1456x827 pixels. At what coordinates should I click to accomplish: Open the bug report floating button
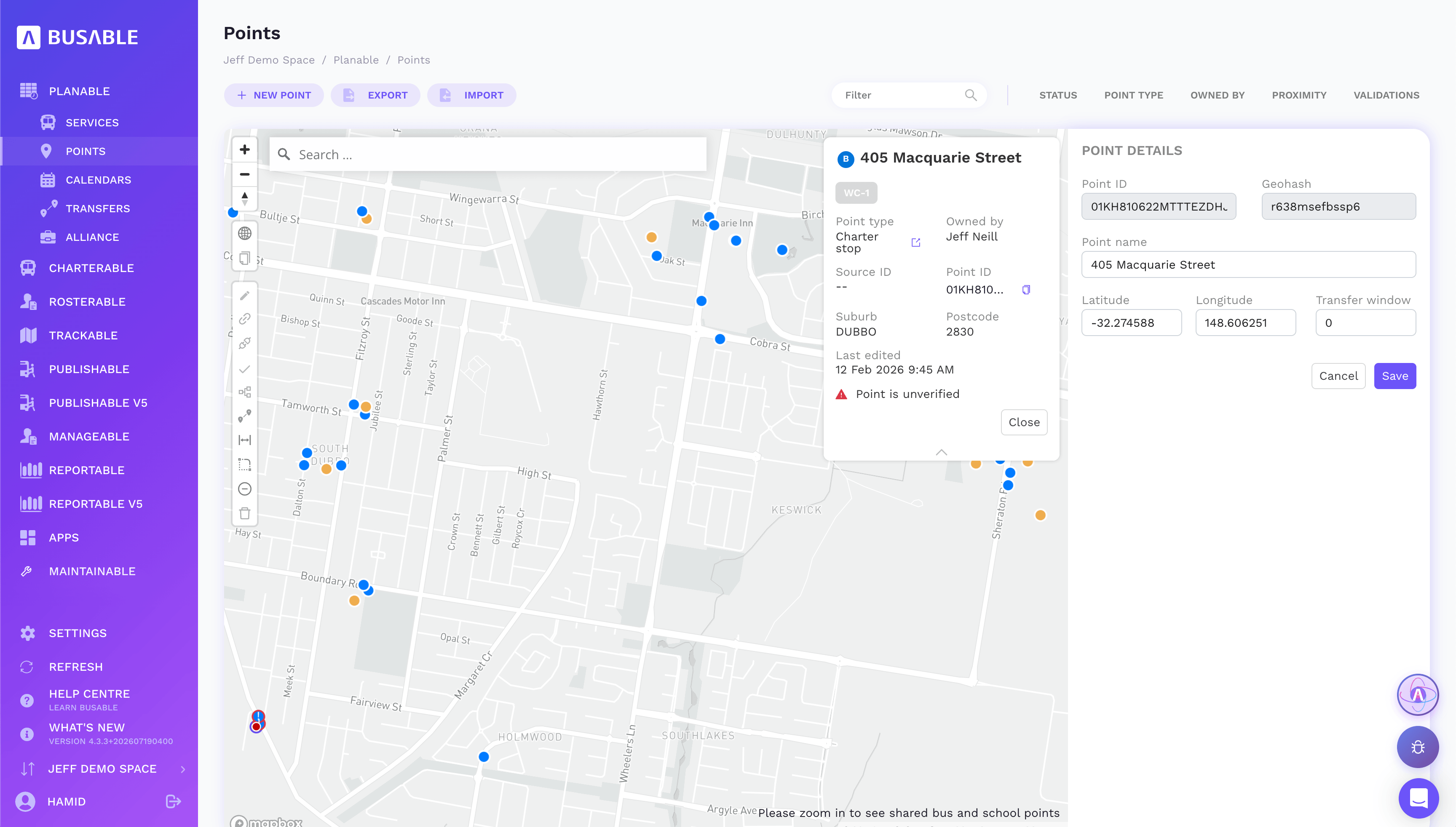coord(1417,747)
